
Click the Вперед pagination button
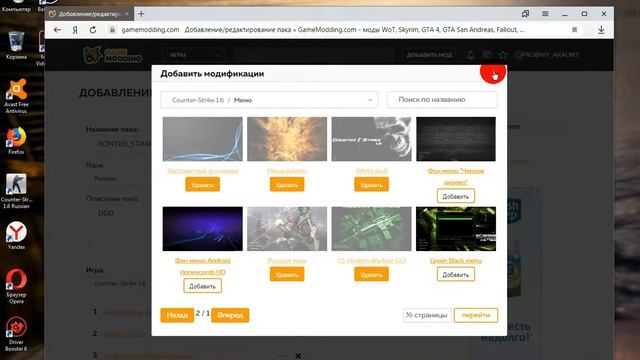click(x=230, y=315)
